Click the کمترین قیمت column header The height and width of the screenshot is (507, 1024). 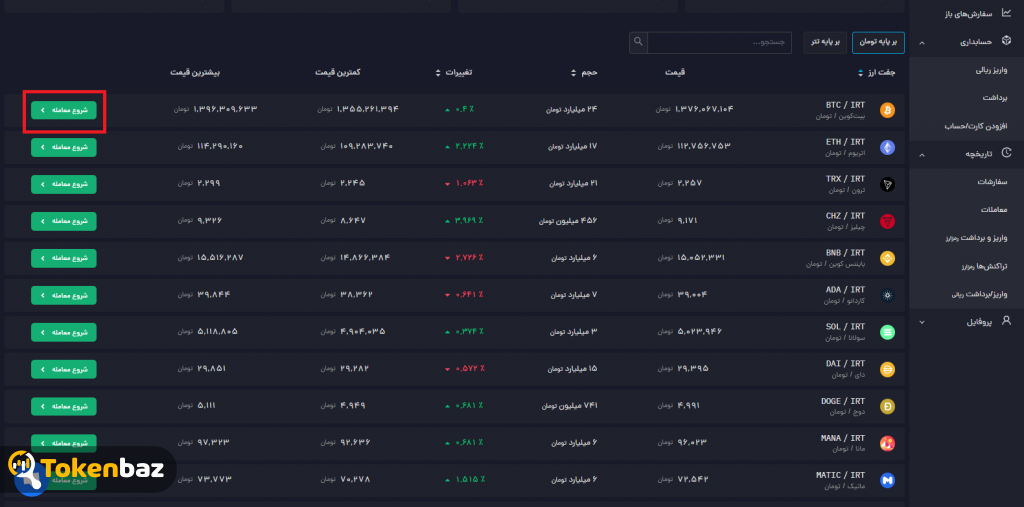click(339, 73)
